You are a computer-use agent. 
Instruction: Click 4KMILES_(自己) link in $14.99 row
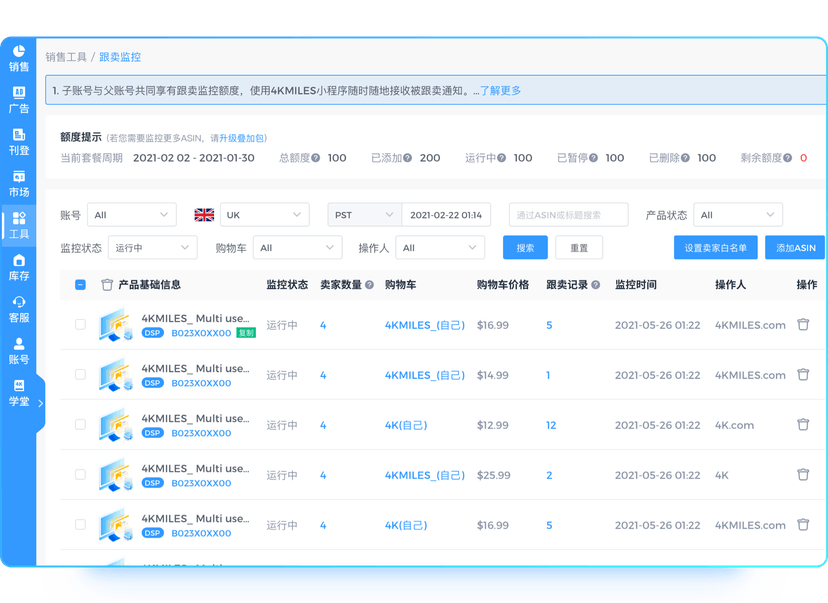(425, 375)
